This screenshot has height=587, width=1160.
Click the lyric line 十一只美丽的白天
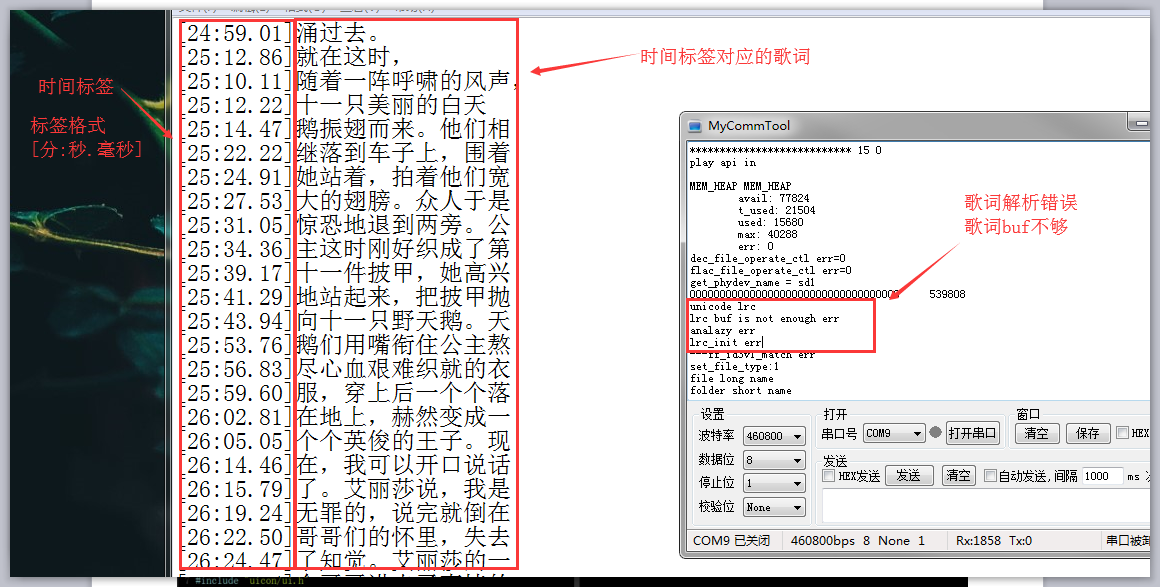tap(391, 105)
